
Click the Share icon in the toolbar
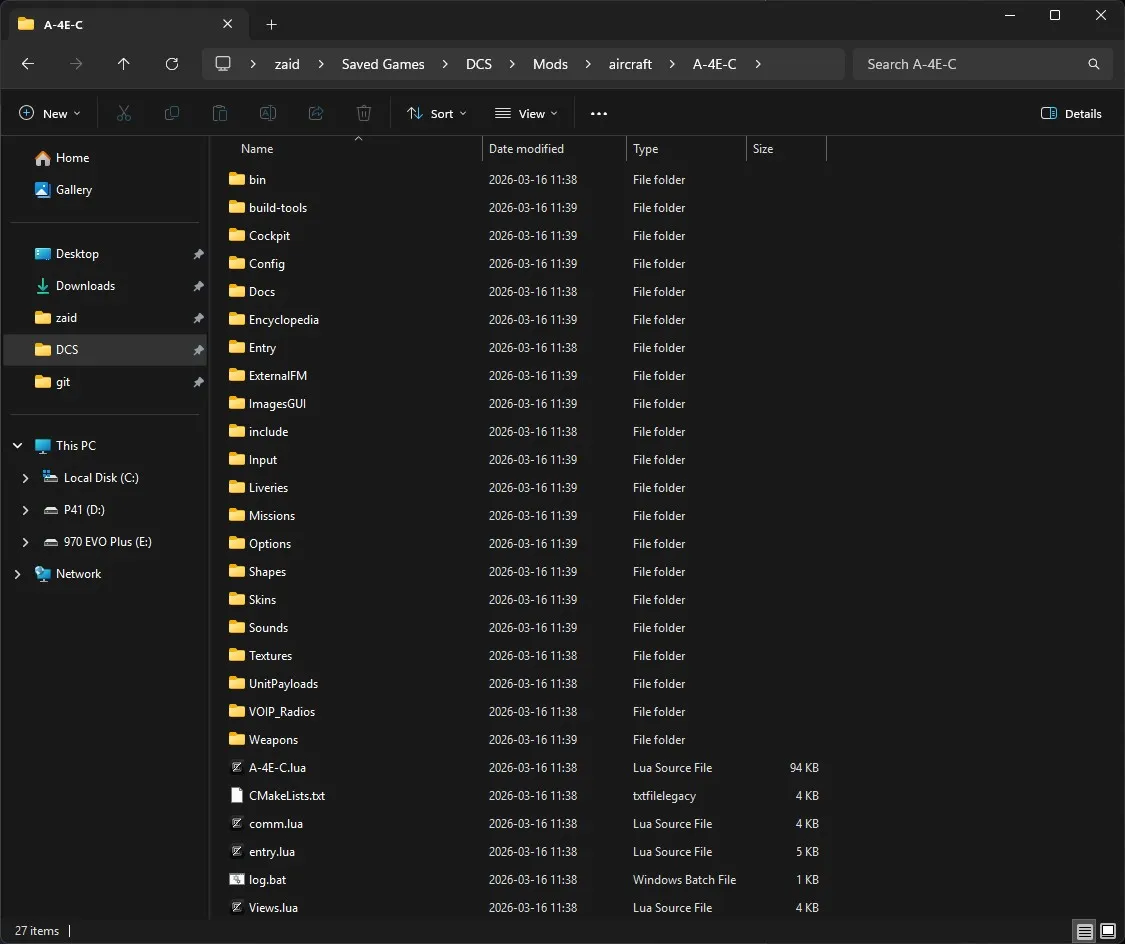click(x=316, y=113)
